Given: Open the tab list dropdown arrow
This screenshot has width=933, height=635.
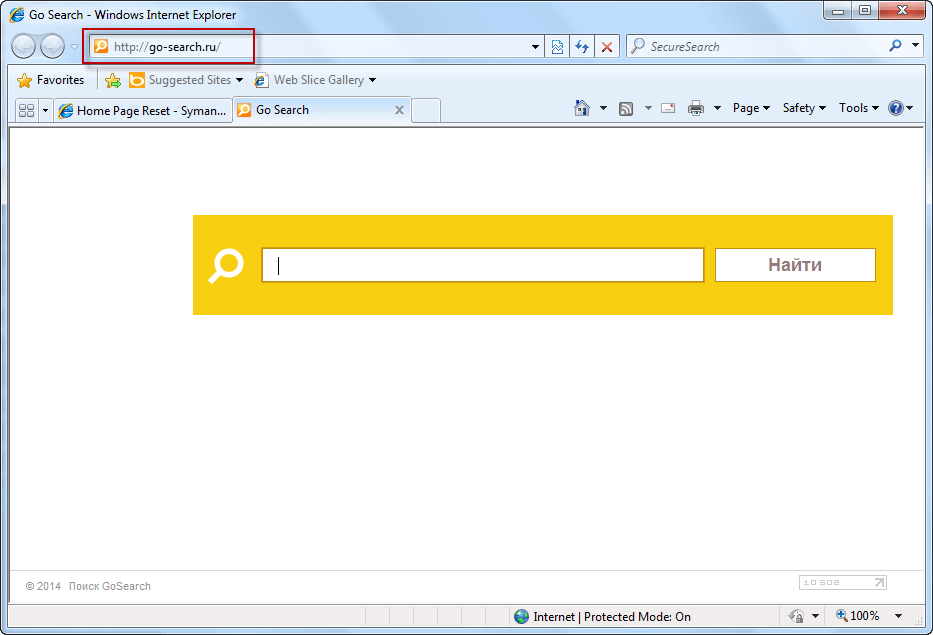Looking at the screenshot, I should pyautogui.click(x=45, y=110).
